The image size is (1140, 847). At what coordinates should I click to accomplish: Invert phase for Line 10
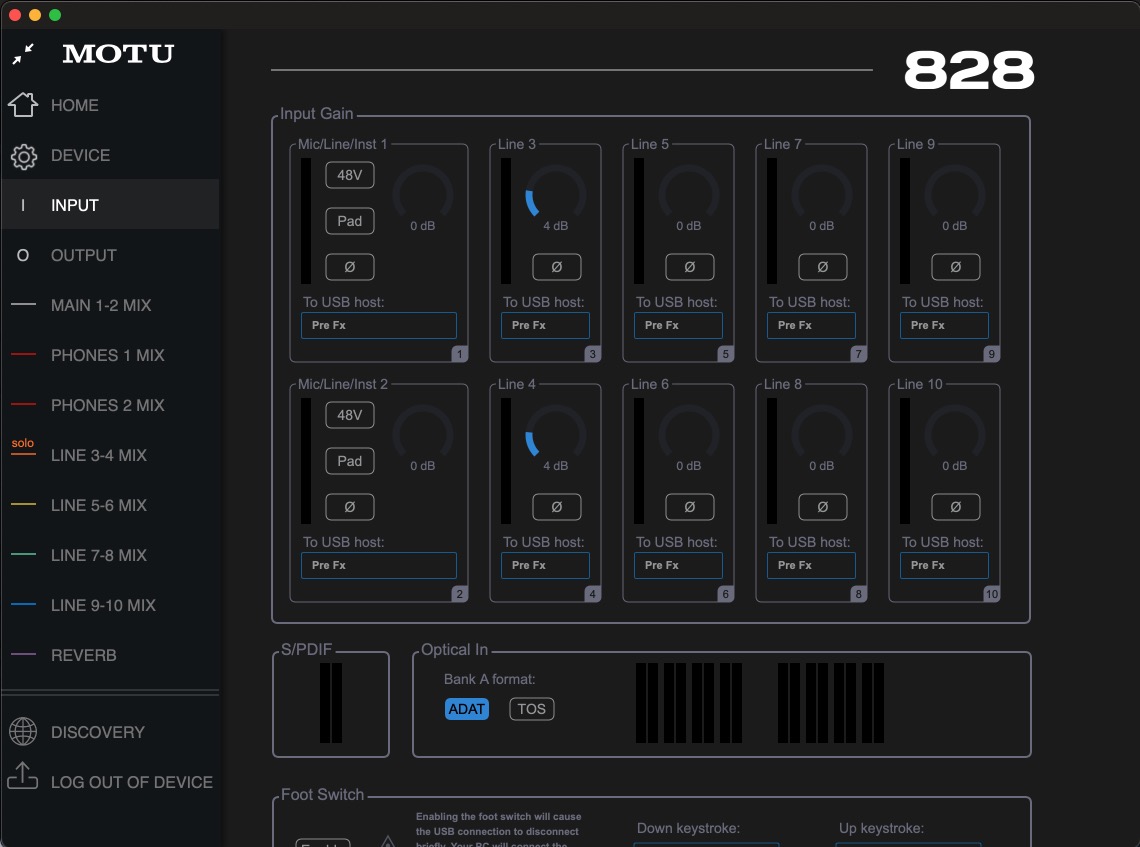click(956, 507)
